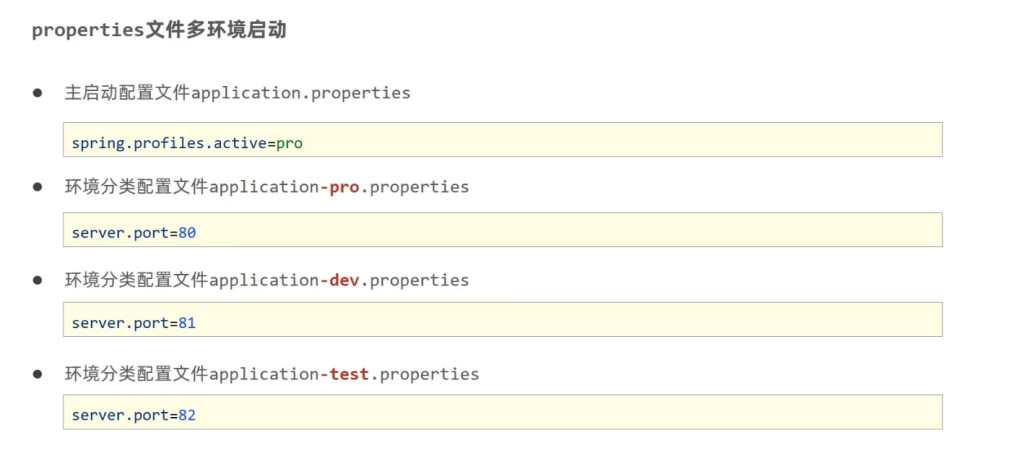Select the port number 82
Viewport: 1024px width, 469px height.
point(186,414)
